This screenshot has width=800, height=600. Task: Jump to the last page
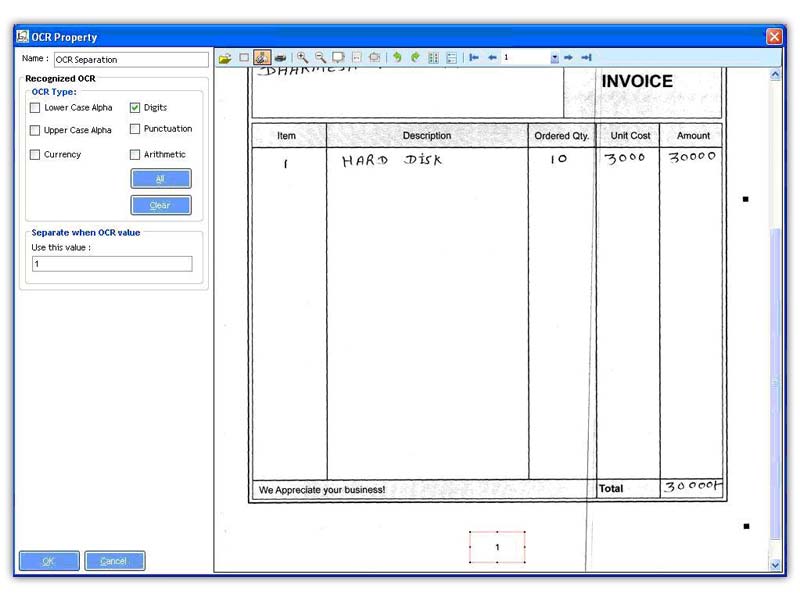click(x=587, y=58)
